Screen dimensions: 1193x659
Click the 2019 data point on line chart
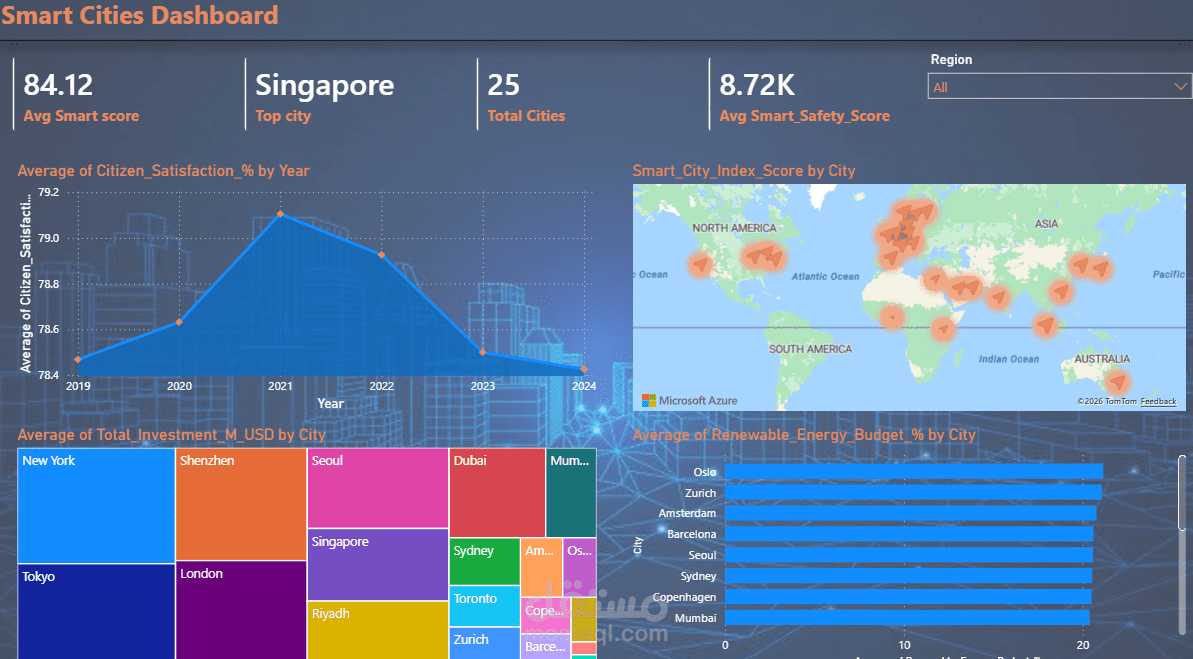pyautogui.click(x=78, y=360)
